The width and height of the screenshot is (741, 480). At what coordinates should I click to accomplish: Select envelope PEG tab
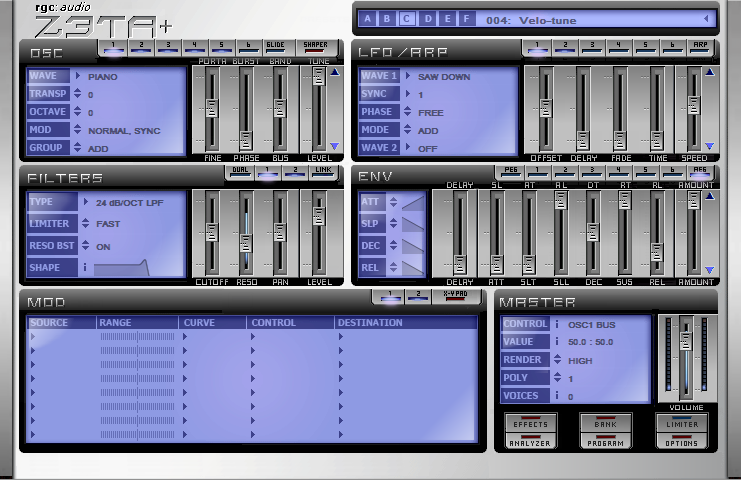click(510, 172)
